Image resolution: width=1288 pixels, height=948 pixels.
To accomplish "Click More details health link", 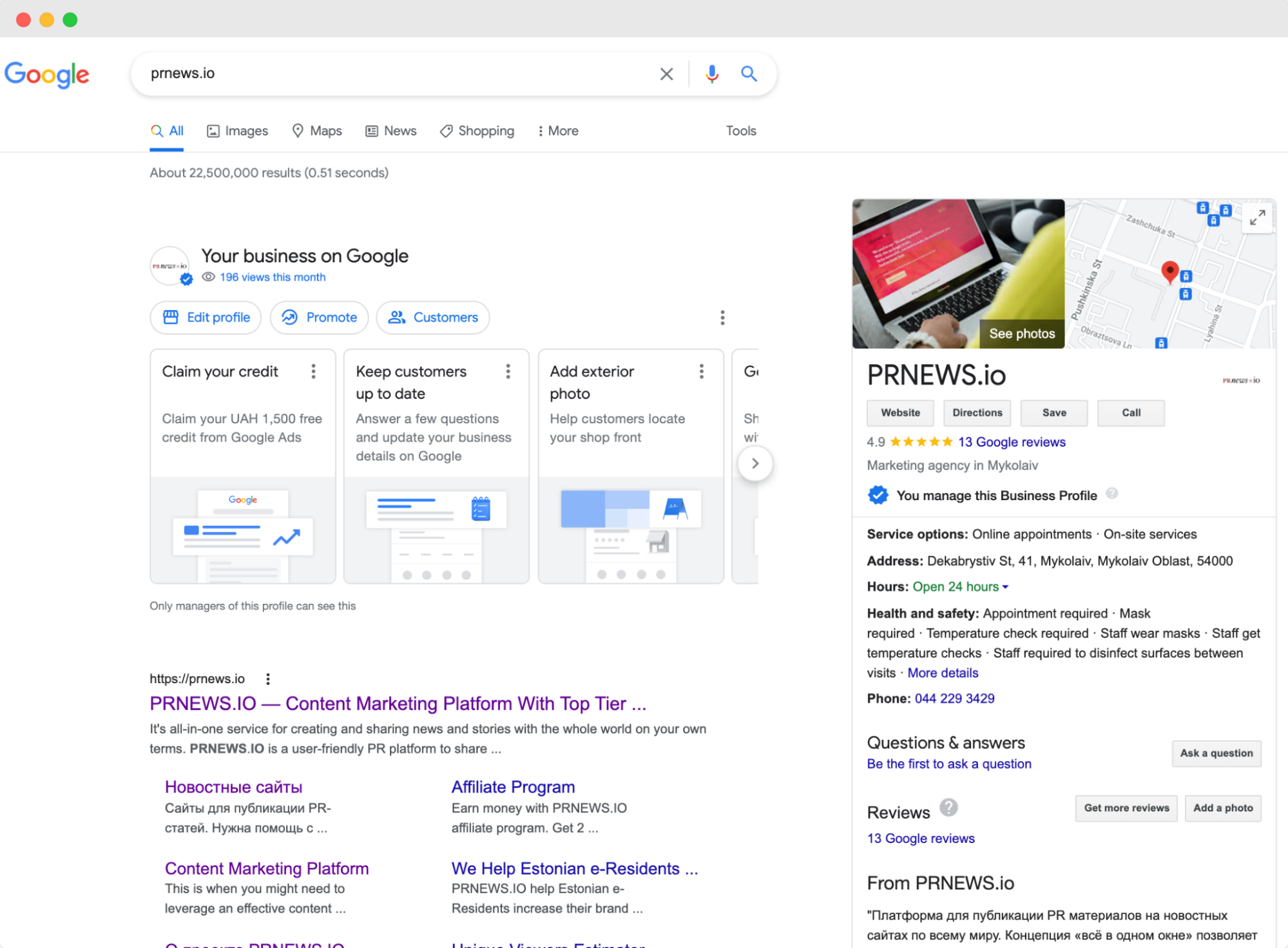I will coord(943,673).
